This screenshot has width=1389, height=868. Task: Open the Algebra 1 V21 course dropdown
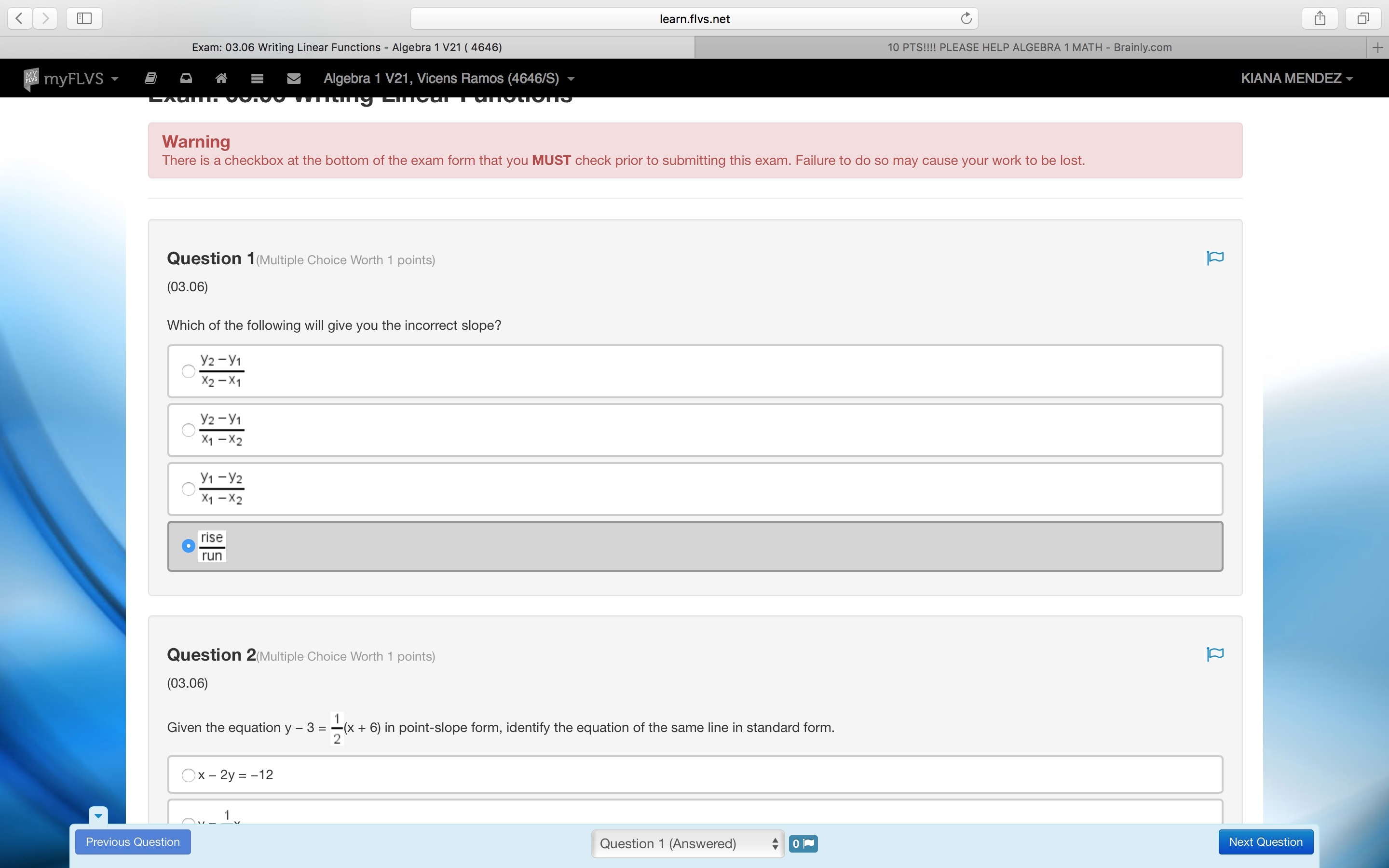click(448, 78)
